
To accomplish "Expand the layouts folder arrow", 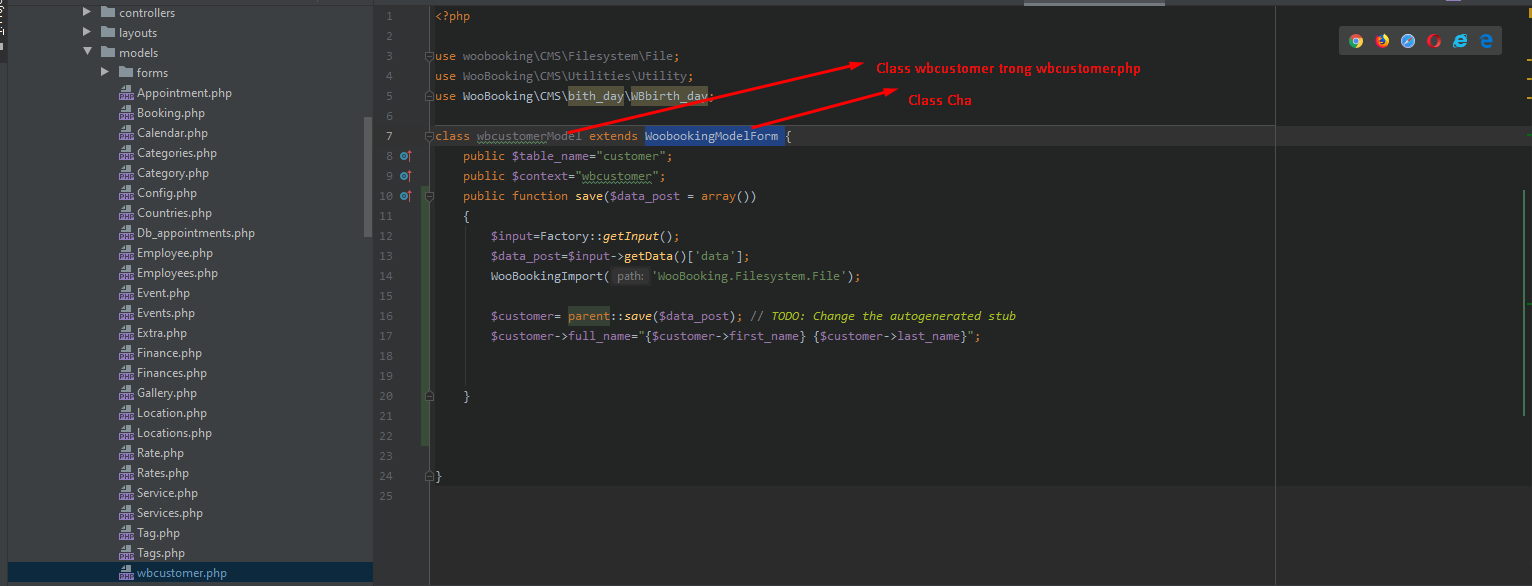I will pos(87,33).
